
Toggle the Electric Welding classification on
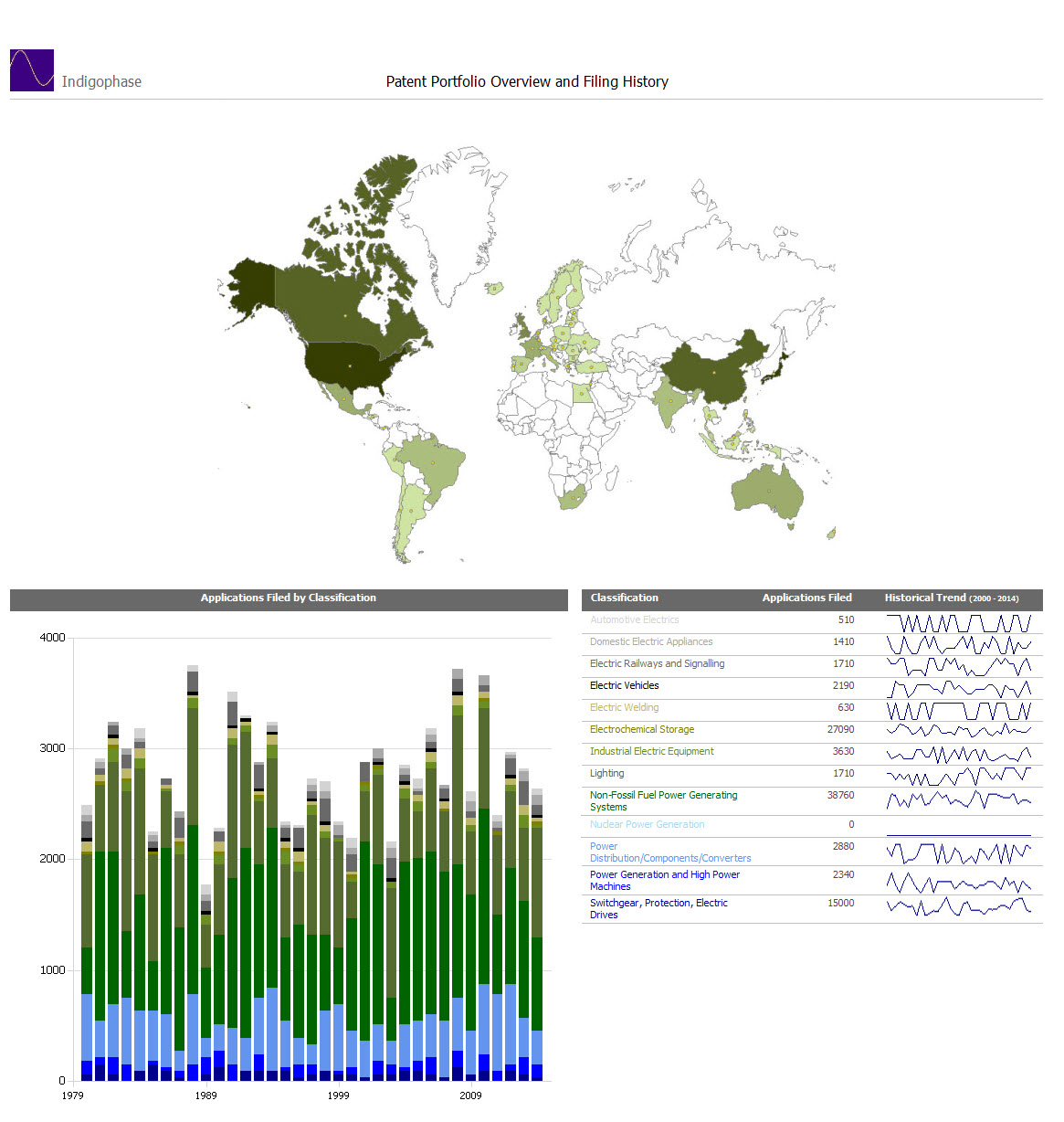click(x=624, y=707)
